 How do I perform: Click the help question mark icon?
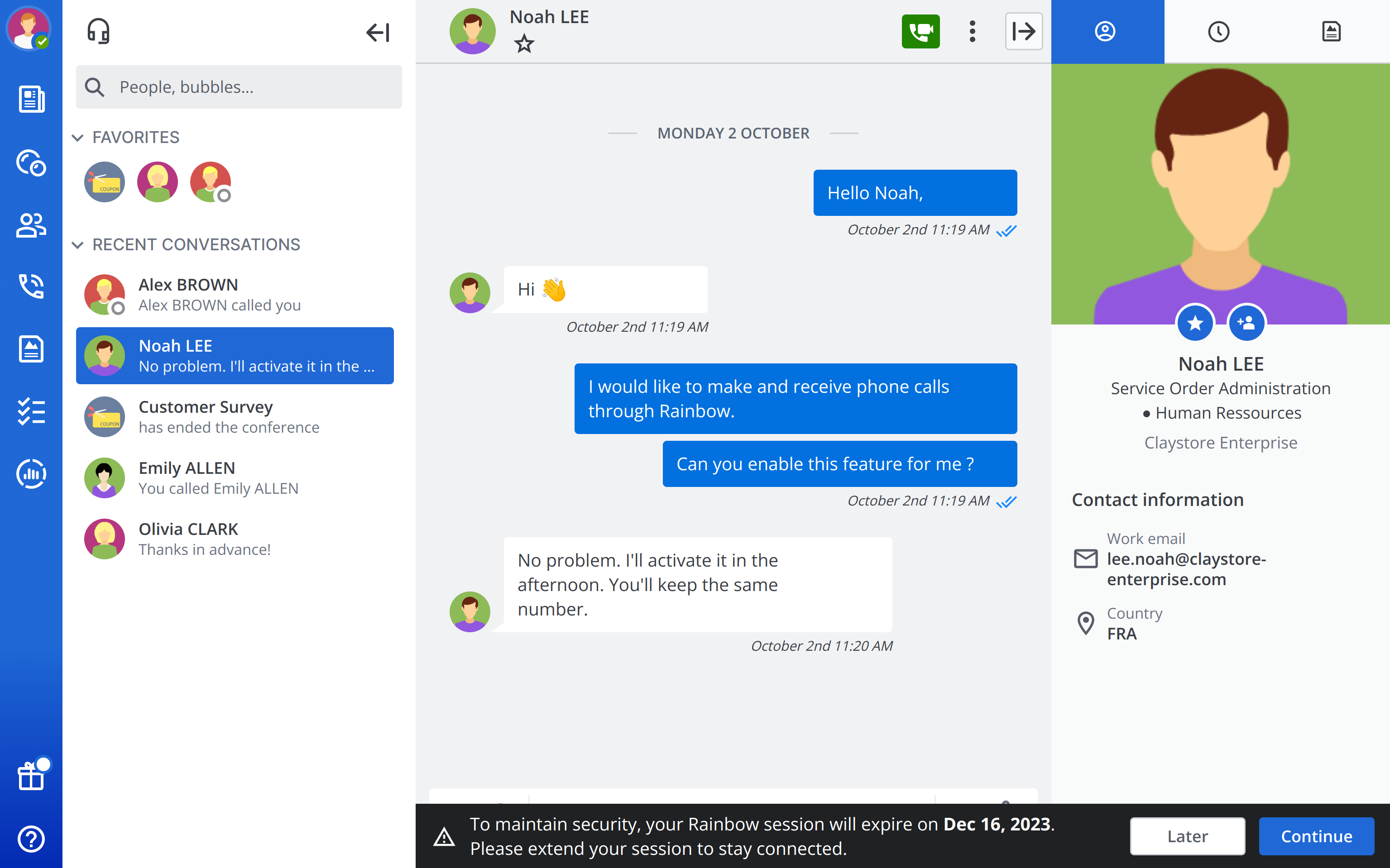pos(31,839)
